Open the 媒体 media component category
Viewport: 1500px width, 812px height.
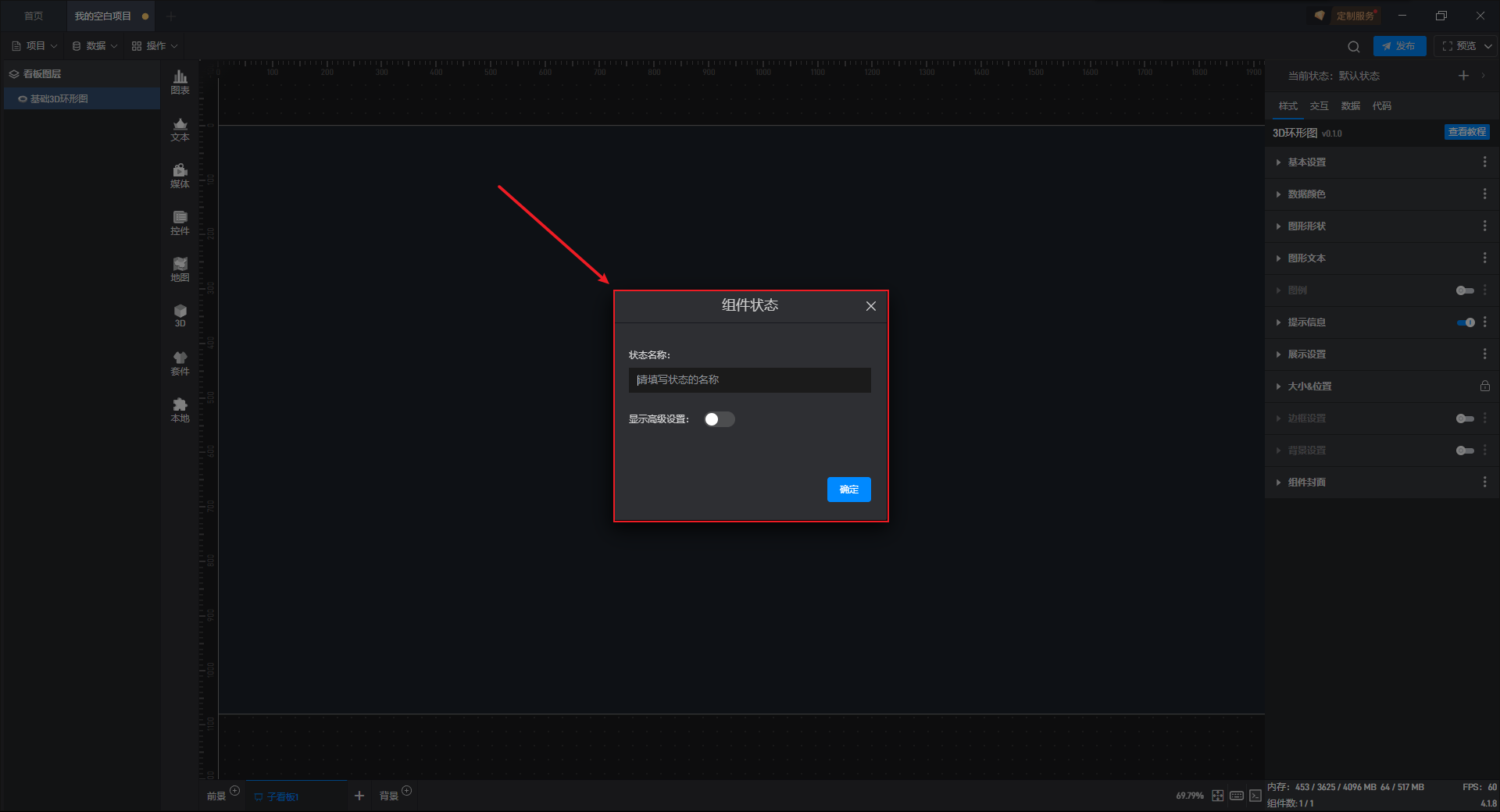(x=180, y=176)
